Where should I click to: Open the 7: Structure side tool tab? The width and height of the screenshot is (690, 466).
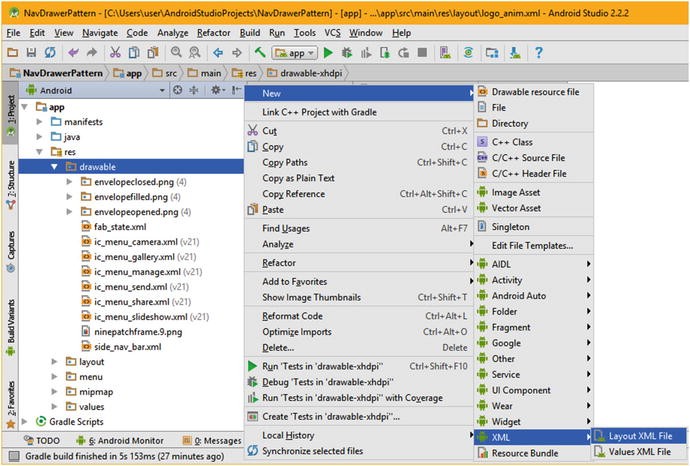coord(11,185)
